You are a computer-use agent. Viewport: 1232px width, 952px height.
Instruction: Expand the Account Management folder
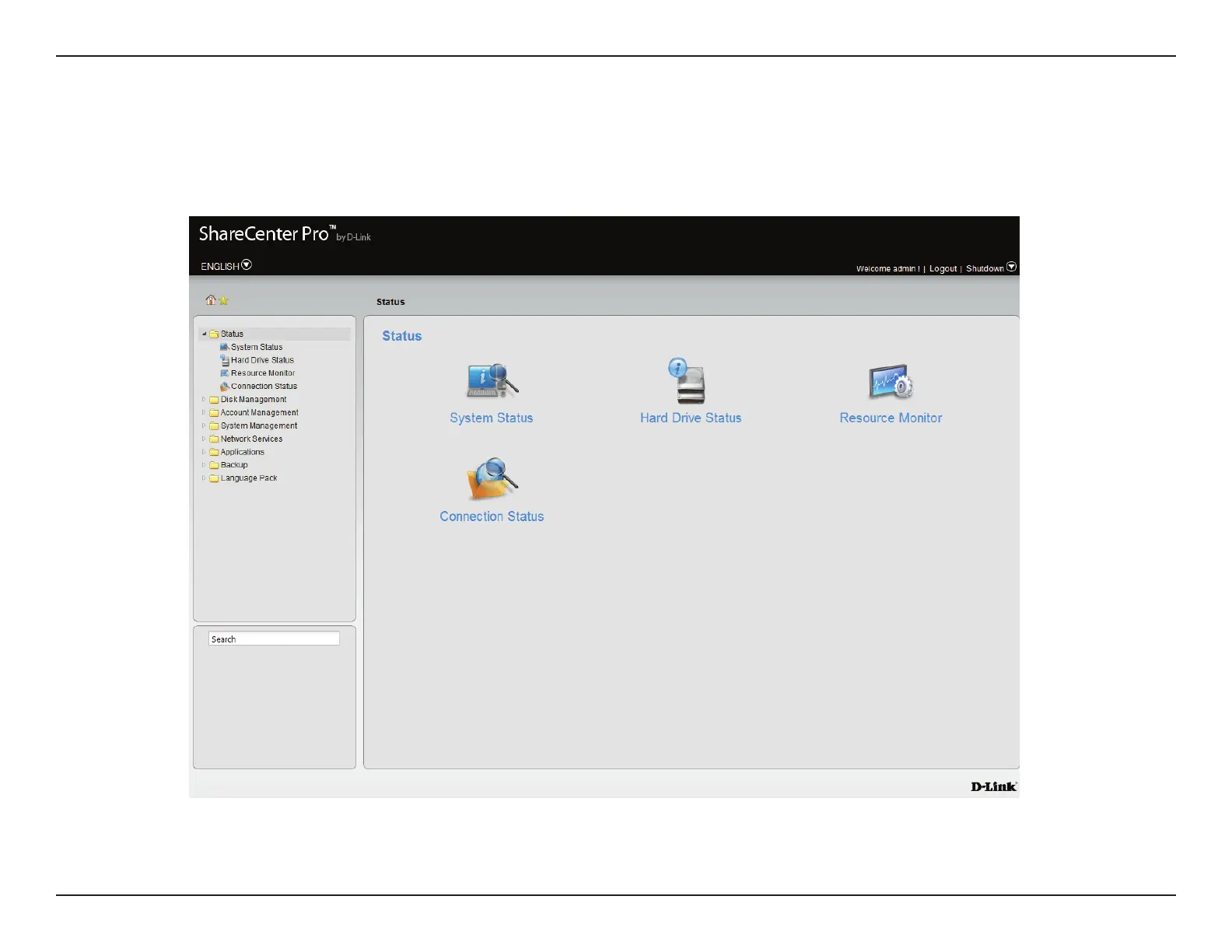205,413
